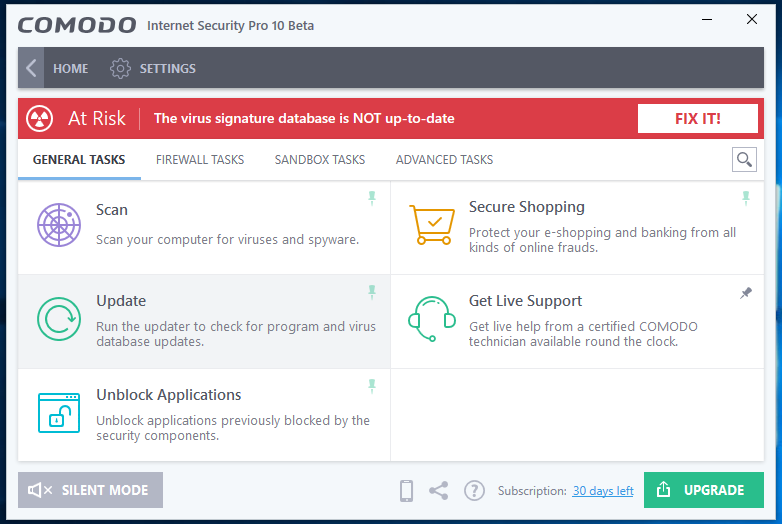The height and width of the screenshot is (524, 782).
Task: Click the Get Live Support headset icon
Action: coord(431,318)
